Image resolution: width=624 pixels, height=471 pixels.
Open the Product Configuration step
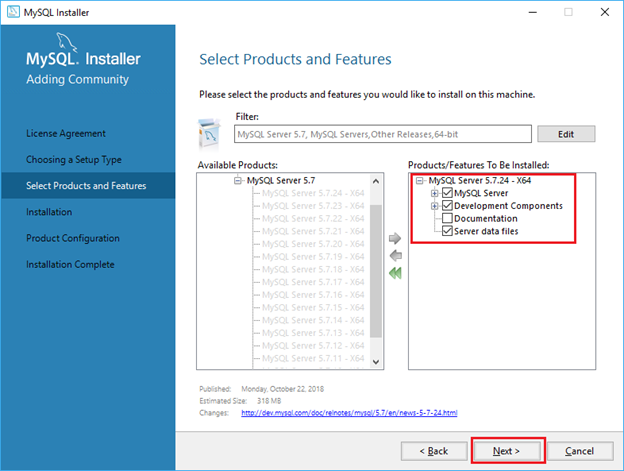pos(73,238)
